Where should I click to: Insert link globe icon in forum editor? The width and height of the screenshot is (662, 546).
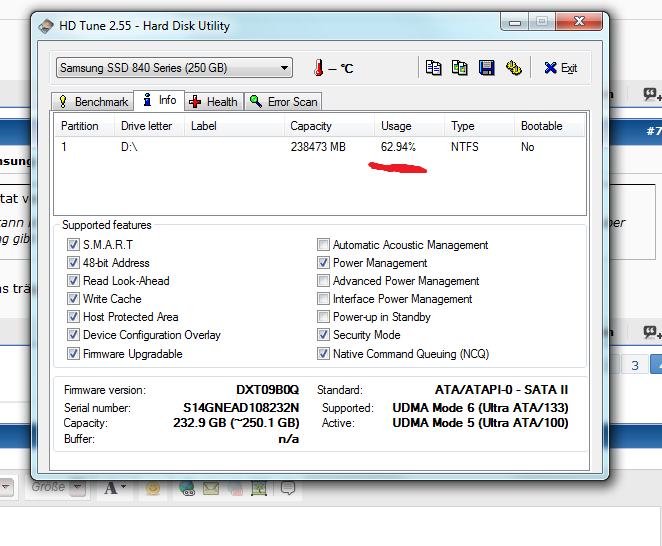click(x=187, y=488)
